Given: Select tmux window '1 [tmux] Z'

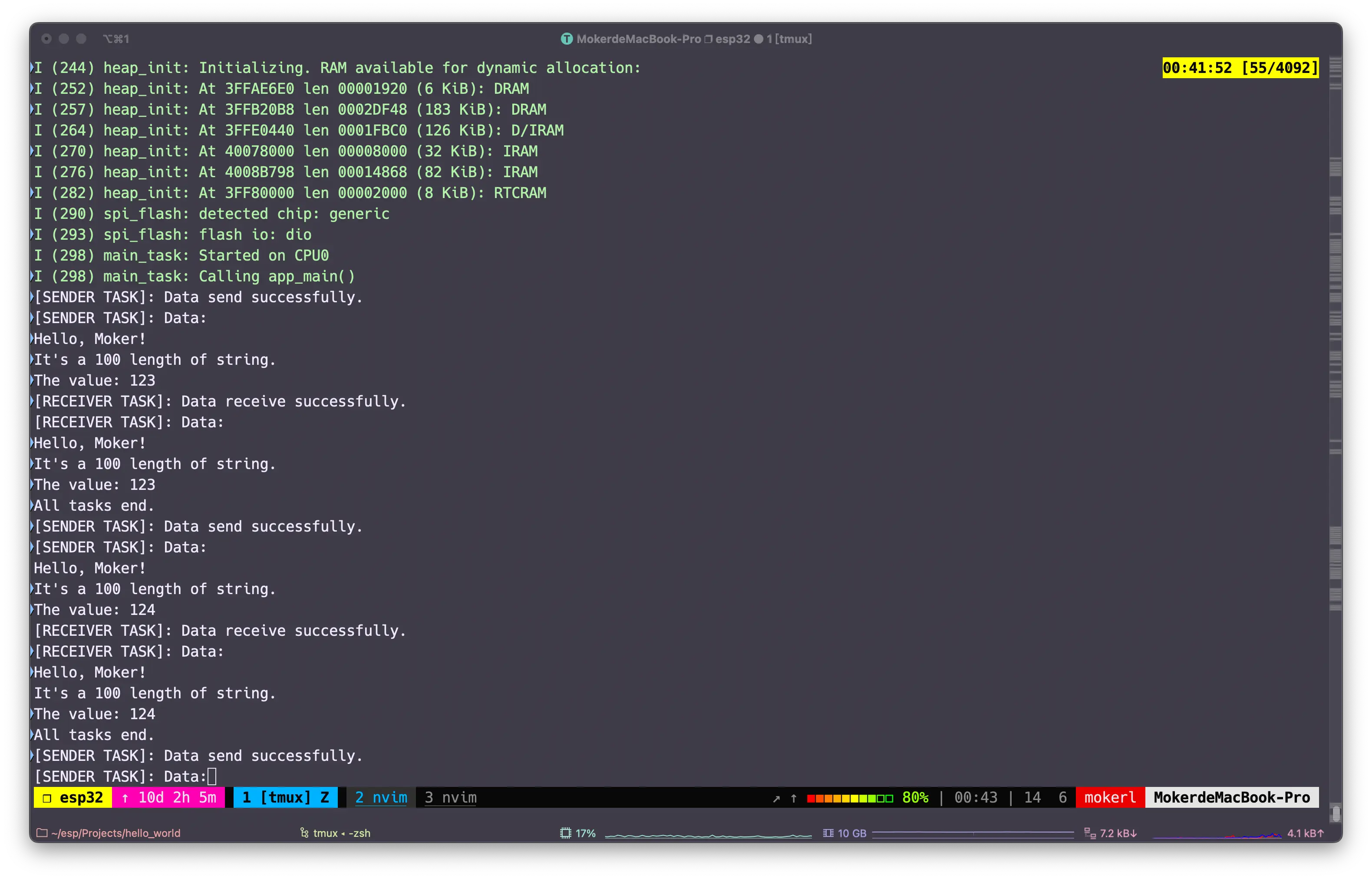Looking at the screenshot, I should [285, 797].
